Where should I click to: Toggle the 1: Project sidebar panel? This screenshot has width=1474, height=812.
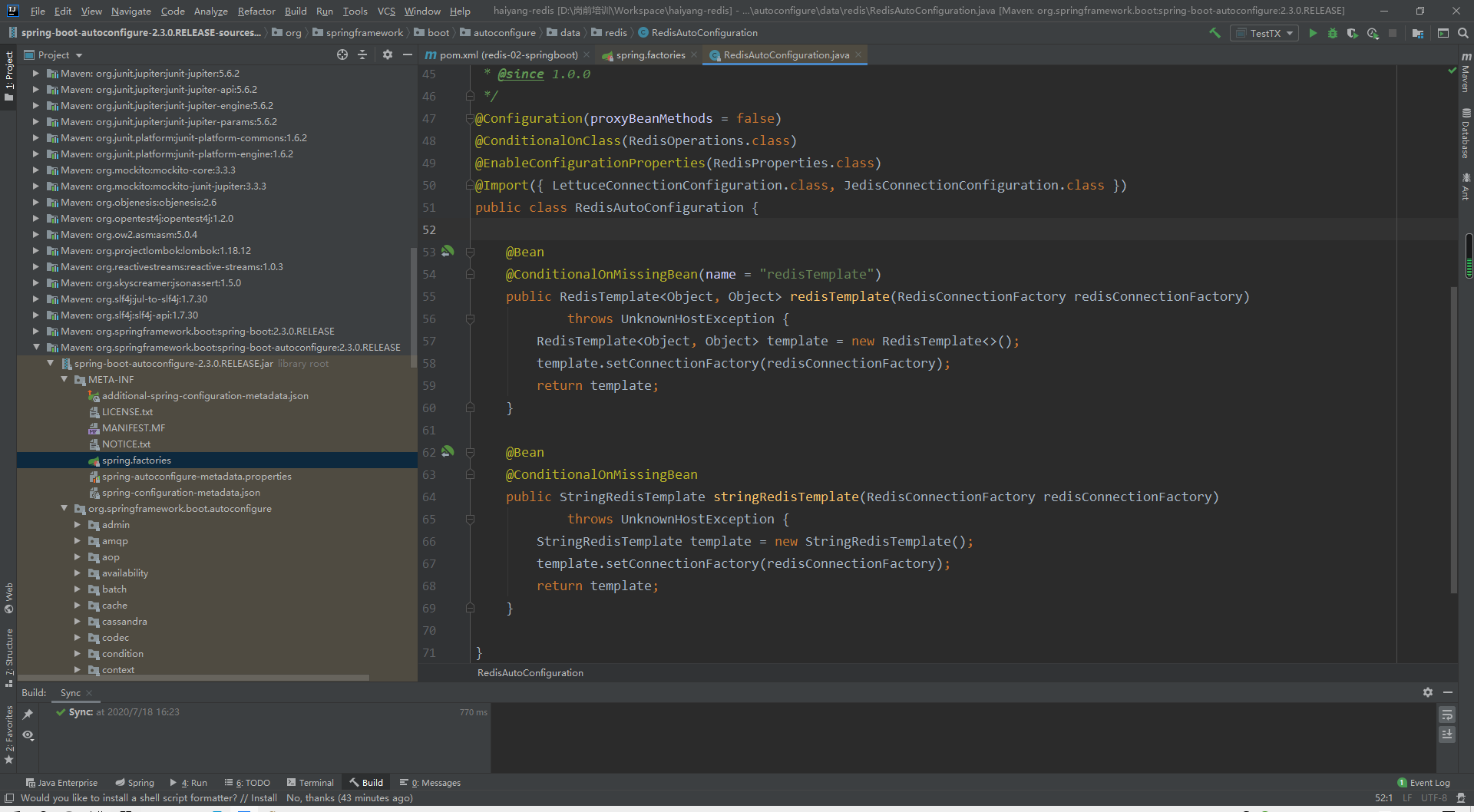[x=9, y=77]
